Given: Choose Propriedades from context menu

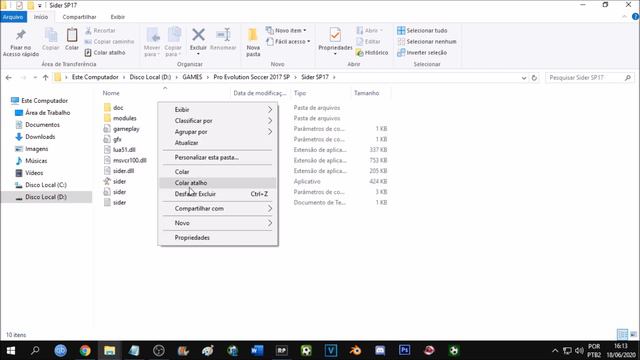Looking at the screenshot, I should tap(218, 238).
